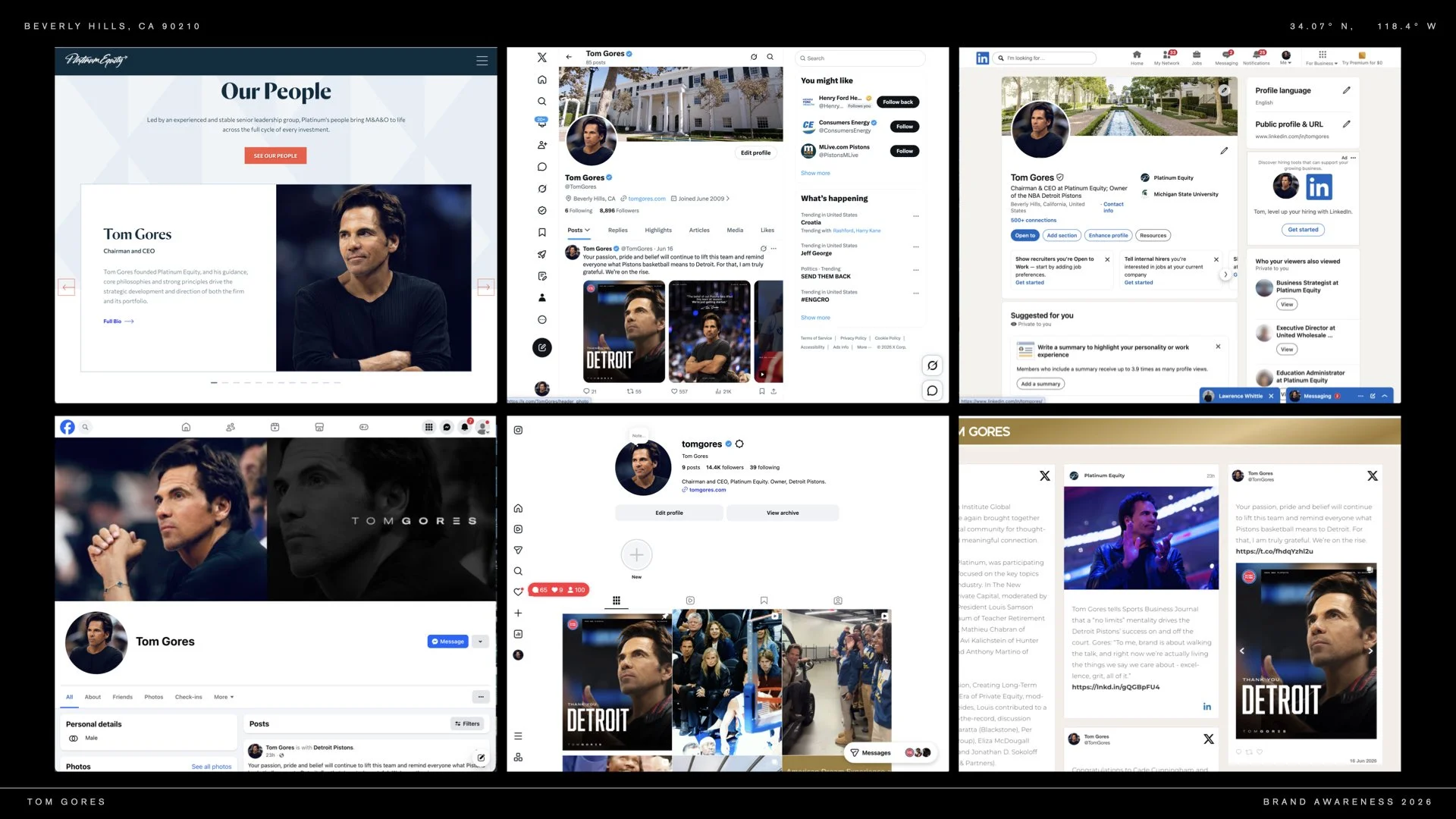Open X notifications bell with 20+ badge
1456x819 pixels.
point(541,122)
